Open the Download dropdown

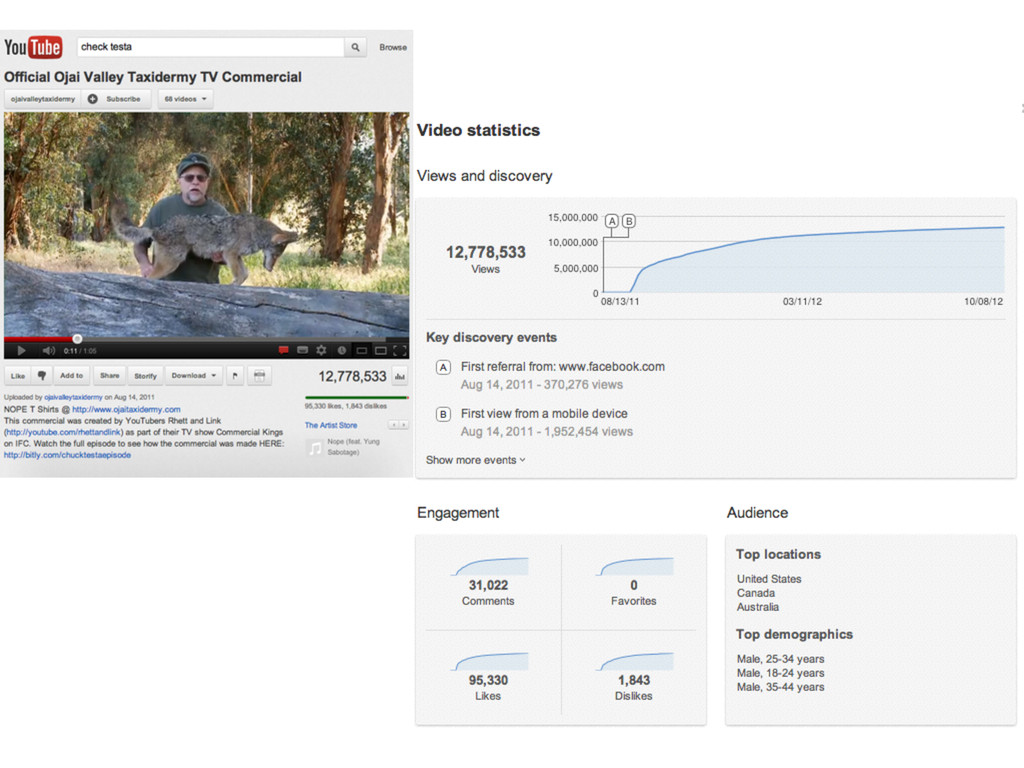(x=195, y=376)
